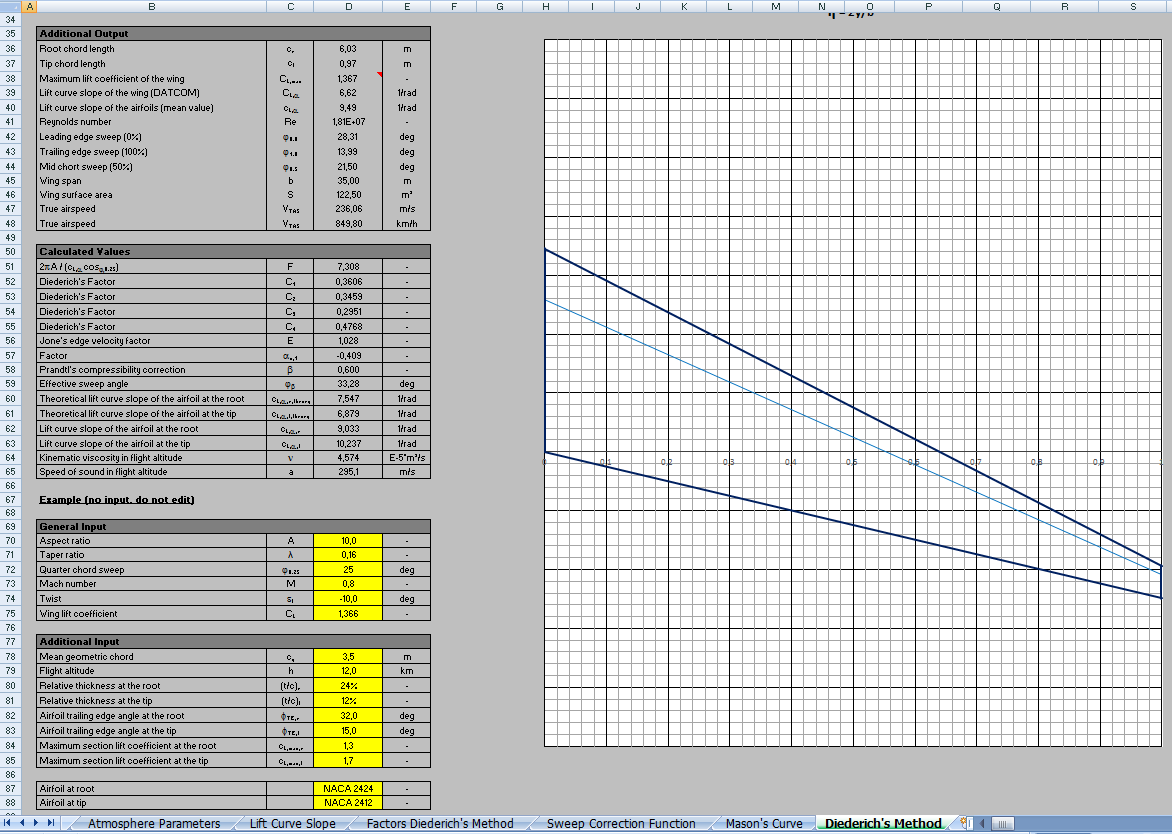Select the Jone's edge velocity factor label
Screen dimensions: 1172x834
tap(152, 341)
